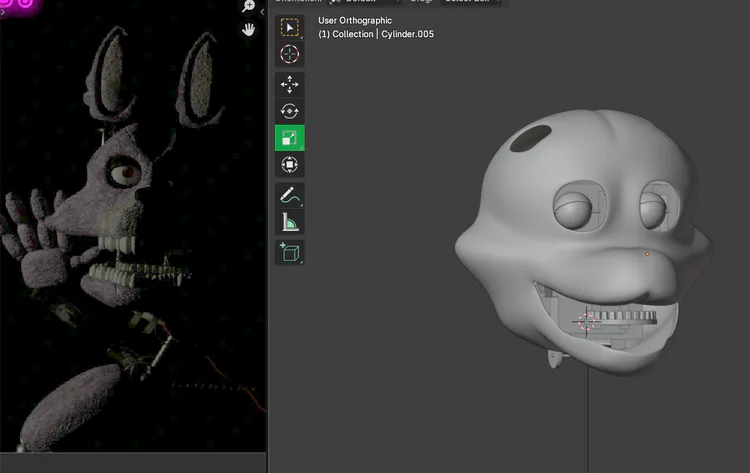This screenshot has height=473, width=750.
Task: Pick the Rotate tool
Action: tap(289, 111)
